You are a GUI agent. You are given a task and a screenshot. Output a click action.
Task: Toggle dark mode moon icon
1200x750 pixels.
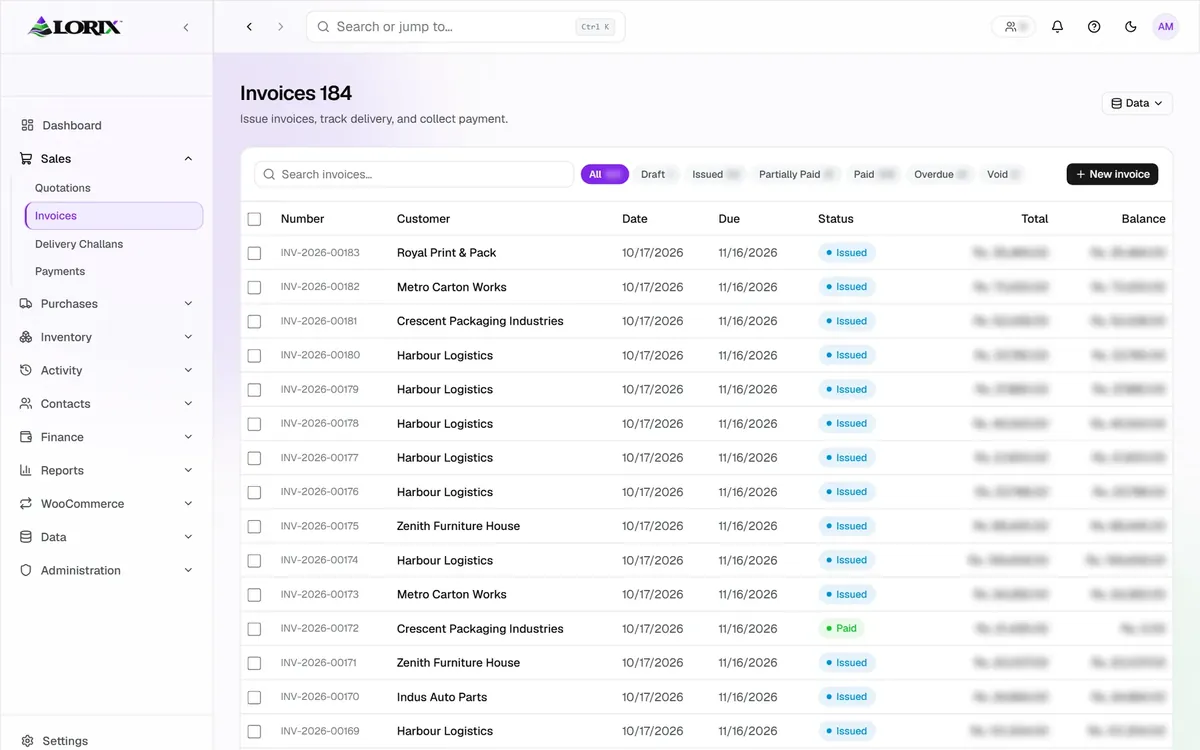(1131, 27)
